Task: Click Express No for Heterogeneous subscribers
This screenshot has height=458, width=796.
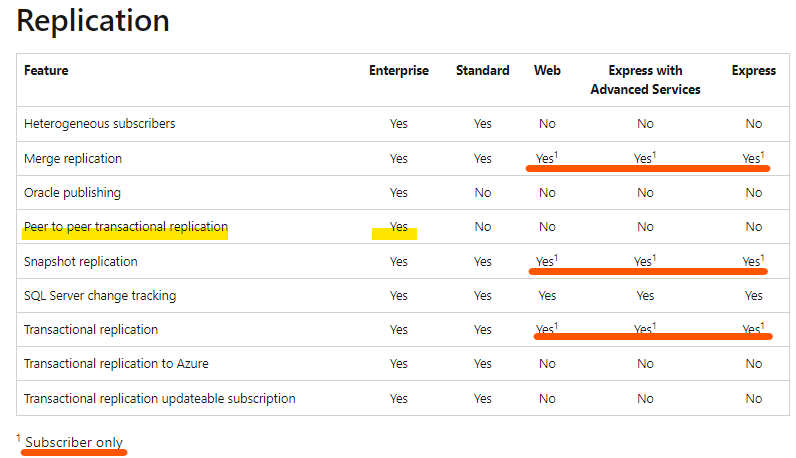Action: tap(754, 124)
